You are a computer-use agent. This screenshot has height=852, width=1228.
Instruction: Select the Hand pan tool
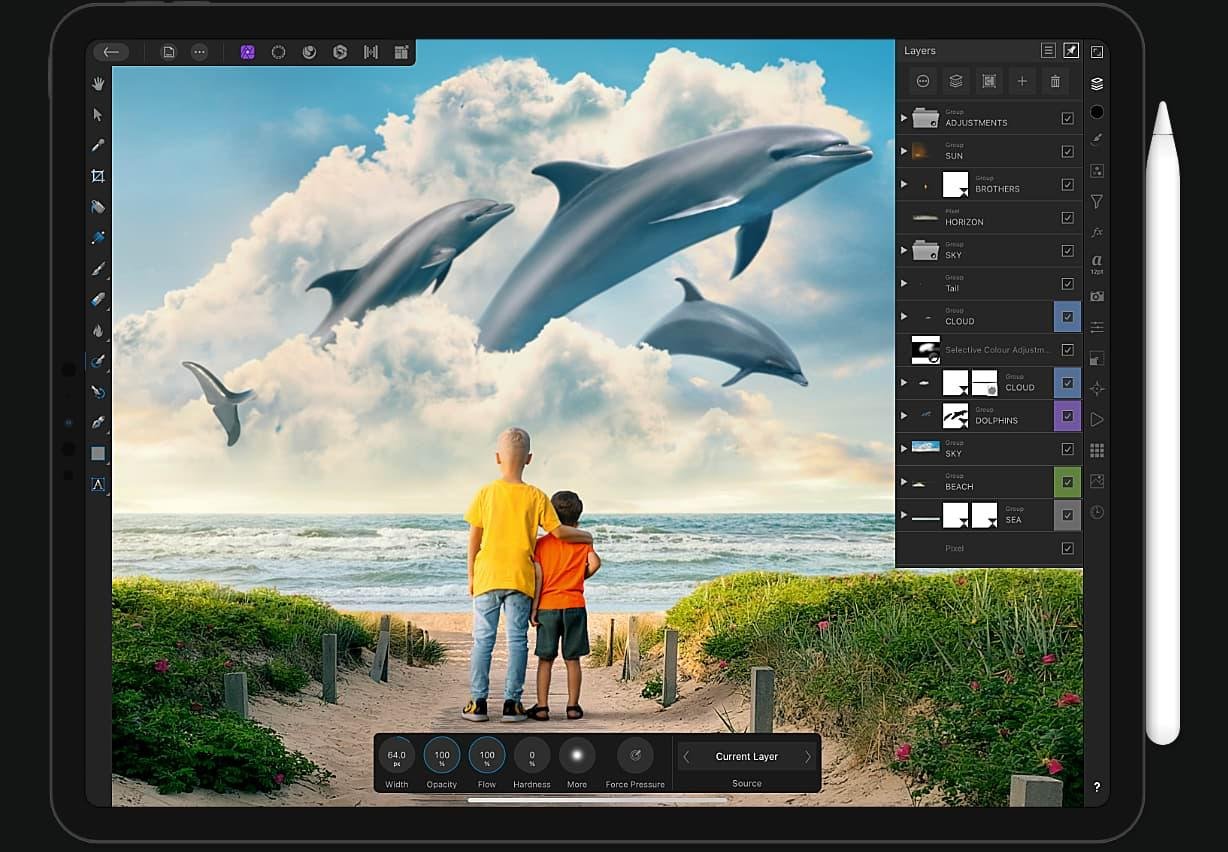pyautogui.click(x=98, y=84)
